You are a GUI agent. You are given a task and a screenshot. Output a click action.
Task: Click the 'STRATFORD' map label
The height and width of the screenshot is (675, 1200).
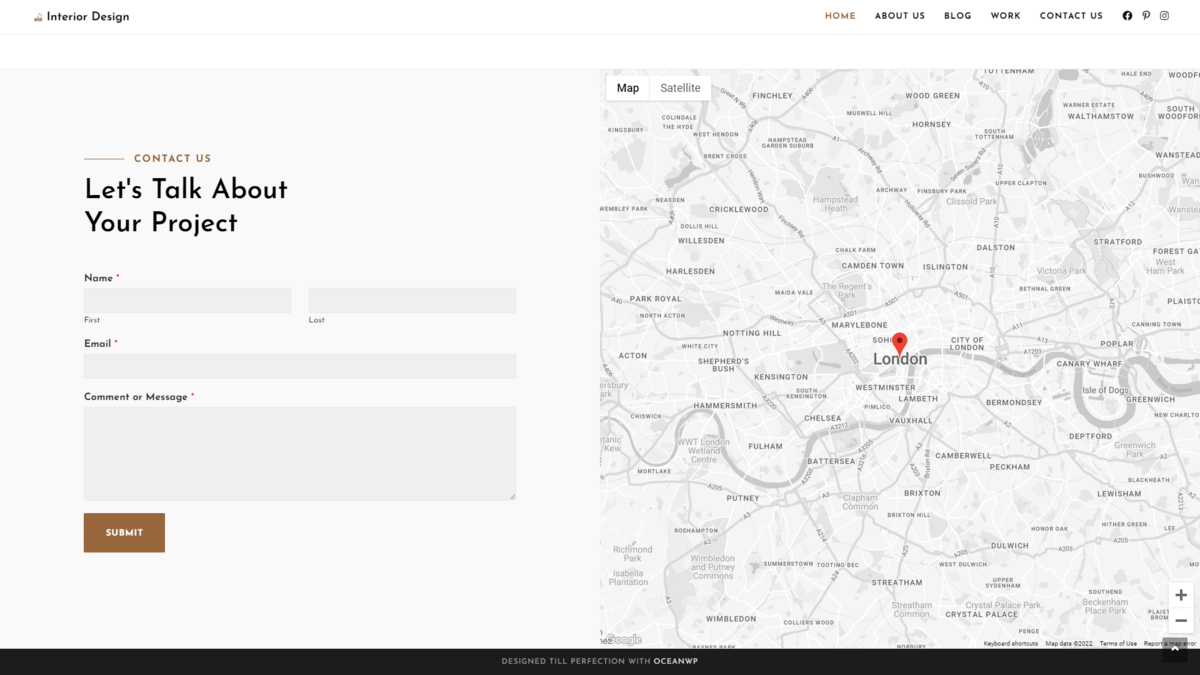click(x=1118, y=242)
